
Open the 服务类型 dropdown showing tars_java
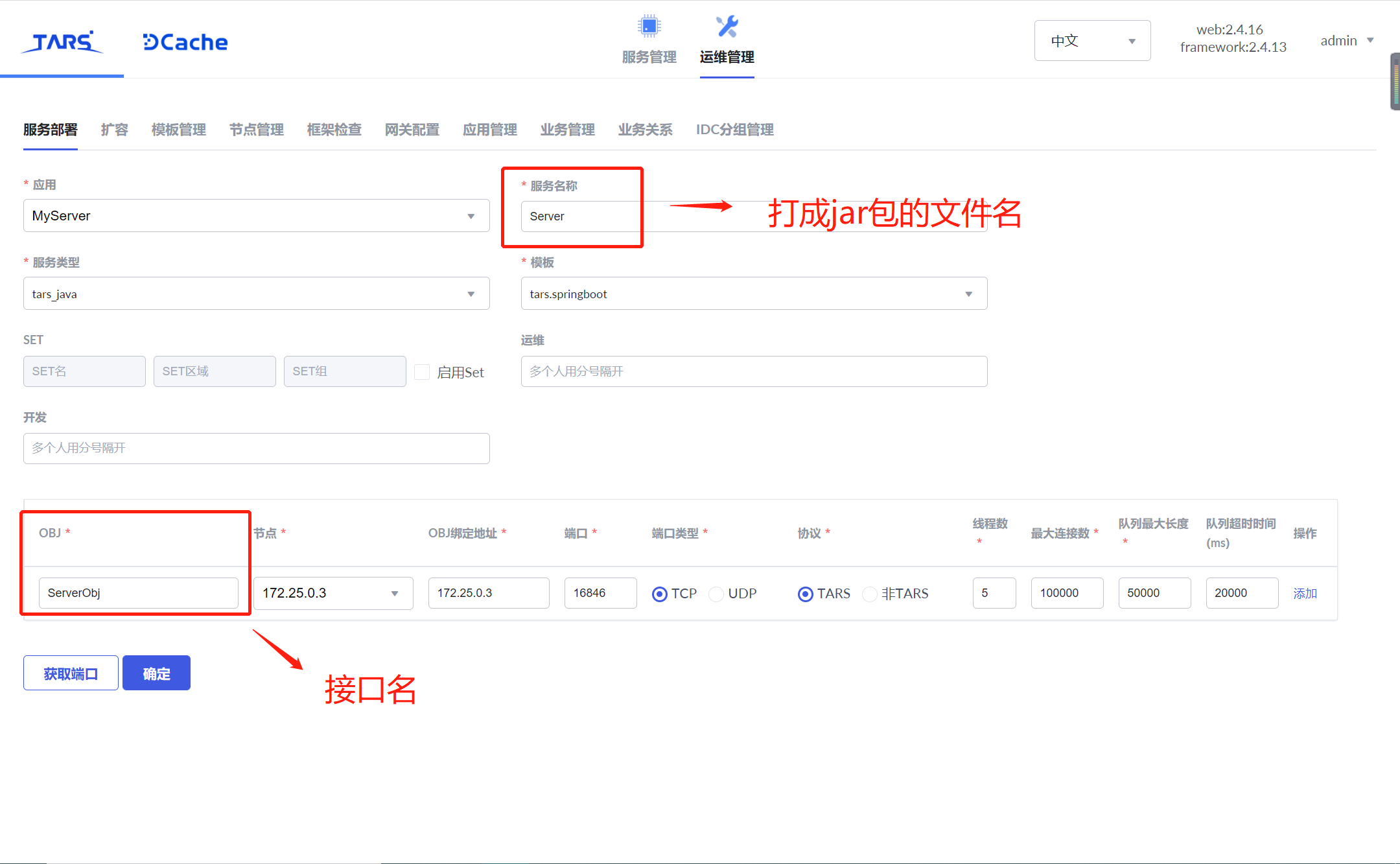coord(256,293)
